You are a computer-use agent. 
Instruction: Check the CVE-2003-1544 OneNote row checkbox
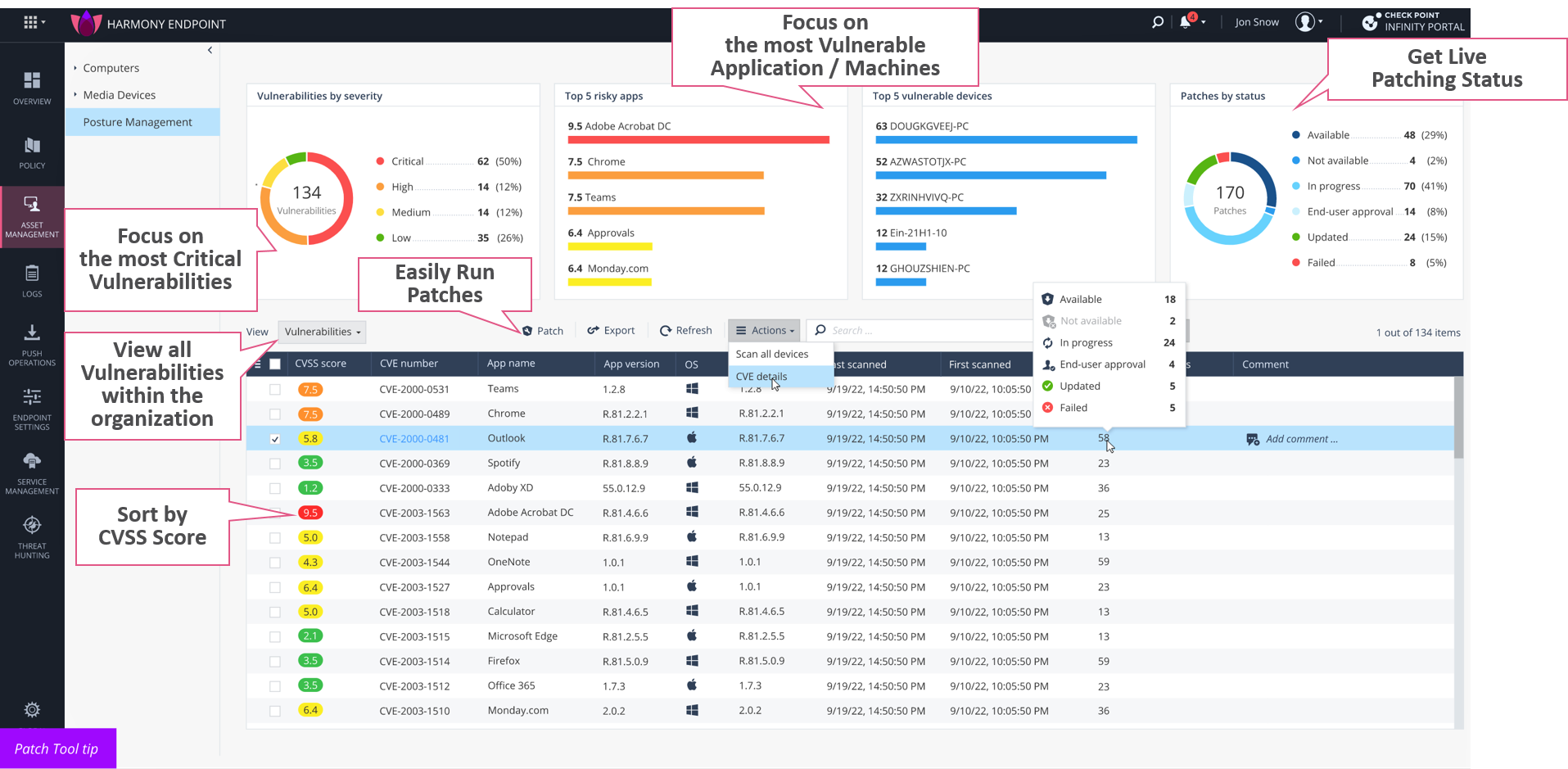(x=275, y=563)
